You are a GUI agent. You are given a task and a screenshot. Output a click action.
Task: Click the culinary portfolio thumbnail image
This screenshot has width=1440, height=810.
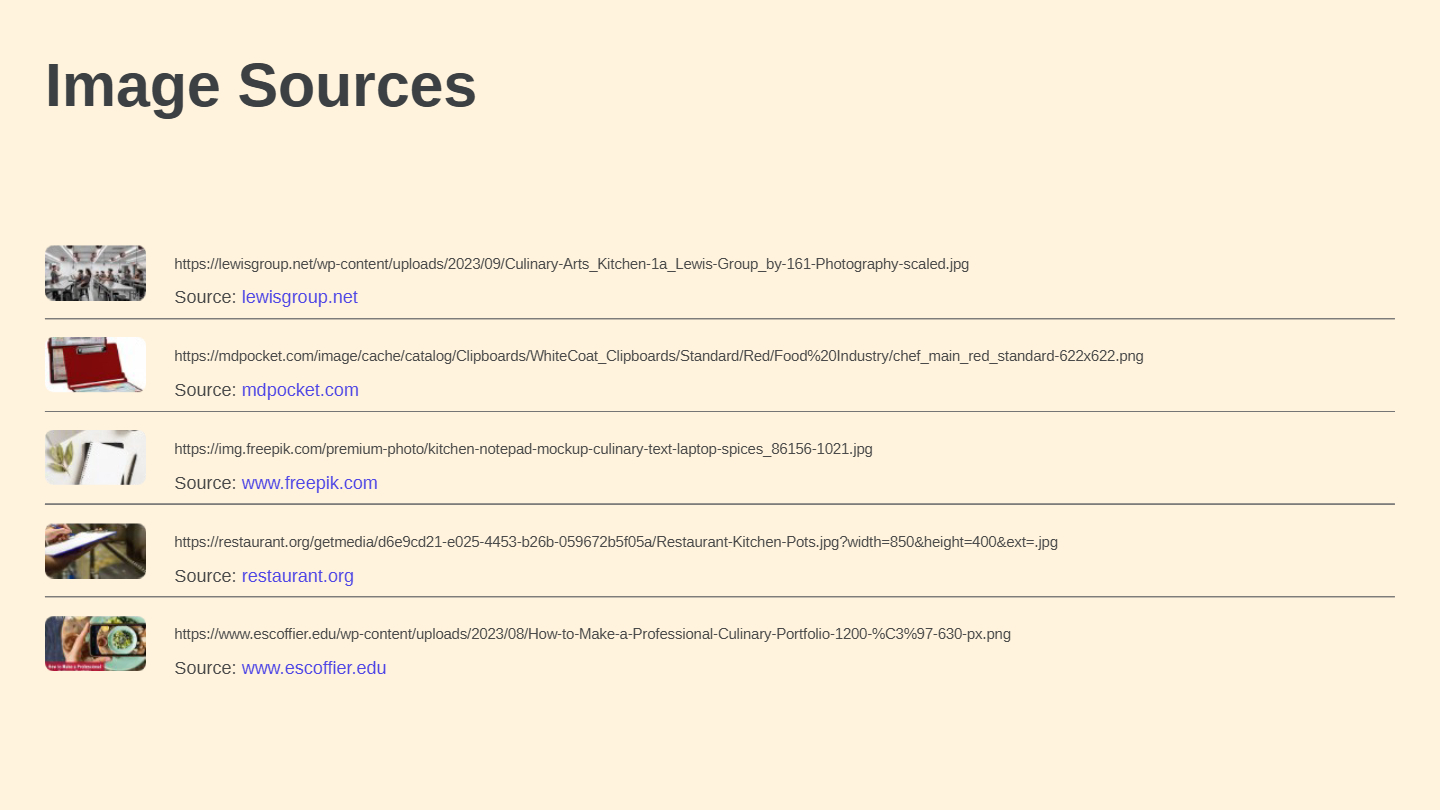click(x=95, y=643)
